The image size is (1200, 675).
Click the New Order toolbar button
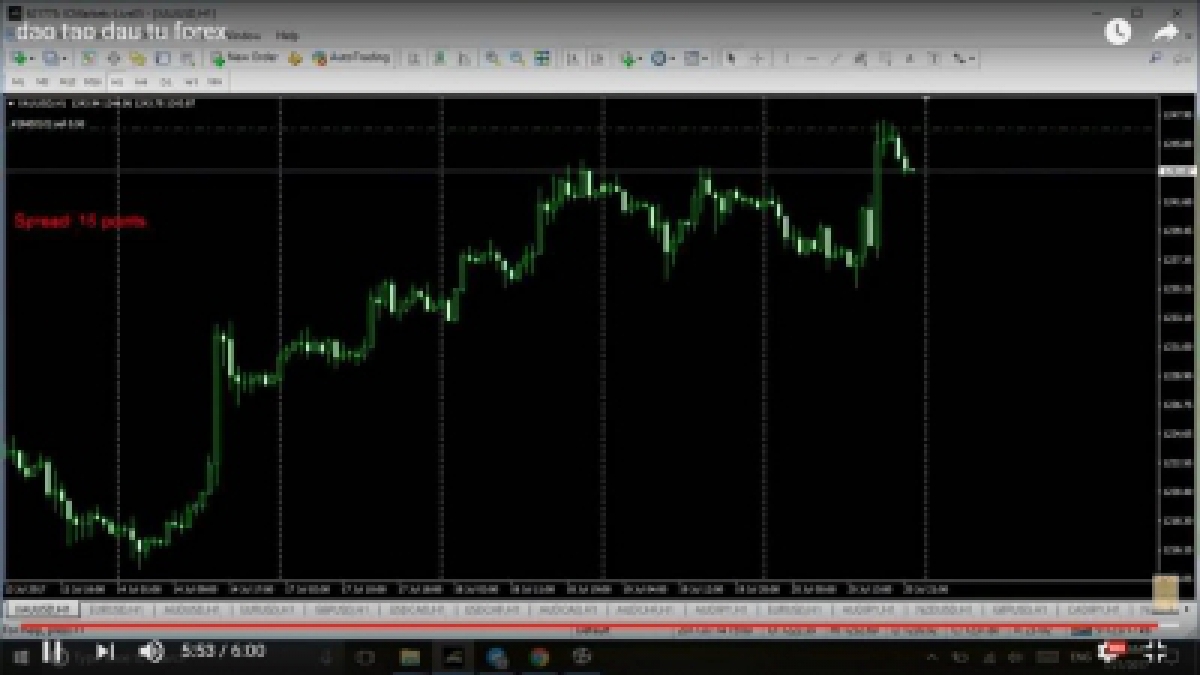tap(244, 58)
